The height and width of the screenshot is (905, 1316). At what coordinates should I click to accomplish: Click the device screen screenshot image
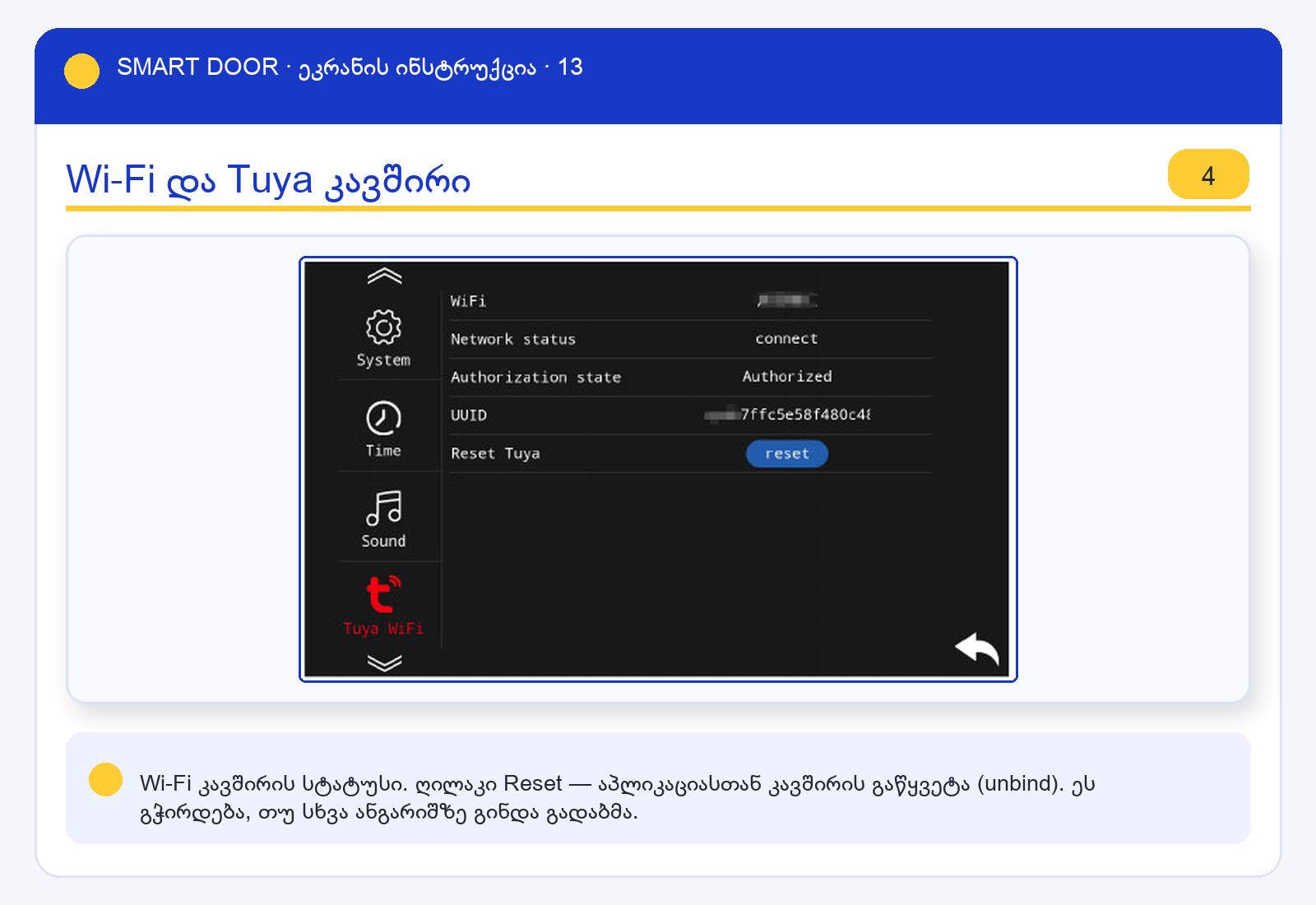click(x=658, y=469)
